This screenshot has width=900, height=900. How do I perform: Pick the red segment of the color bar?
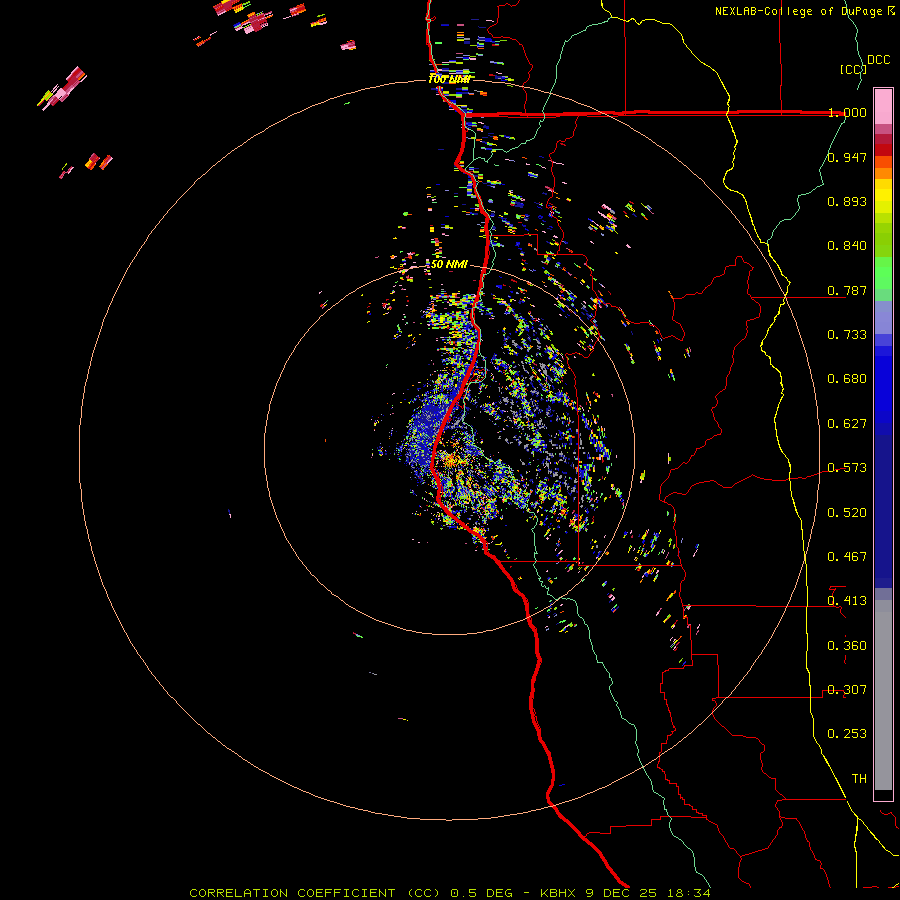click(x=883, y=150)
